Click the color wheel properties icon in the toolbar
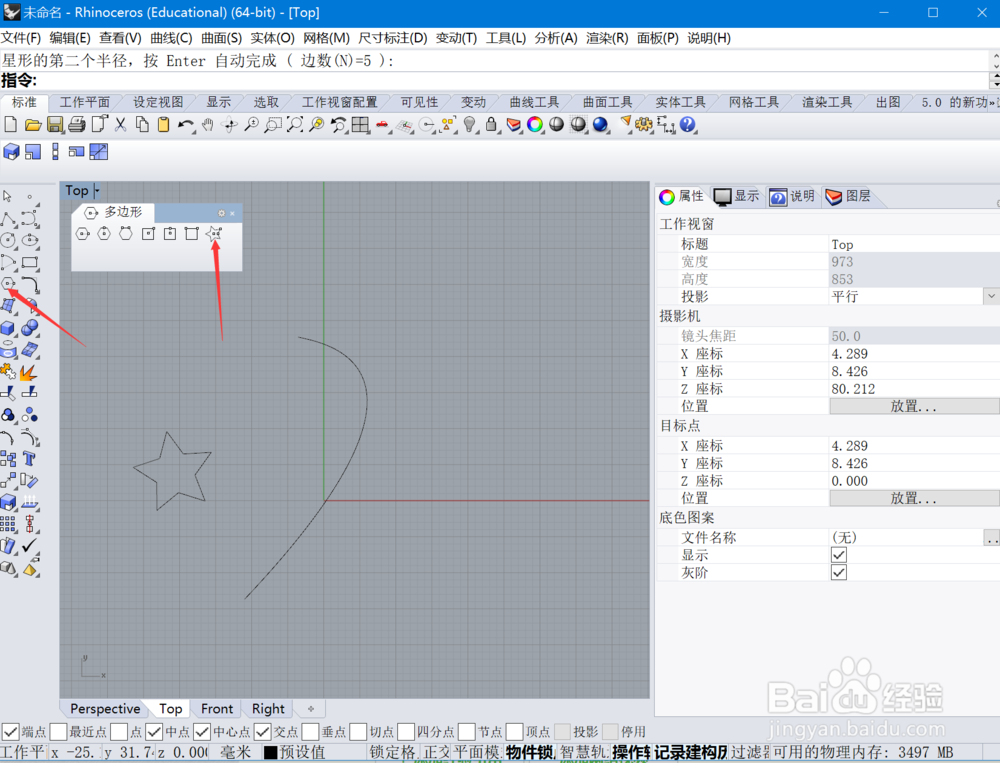 coord(535,124)
